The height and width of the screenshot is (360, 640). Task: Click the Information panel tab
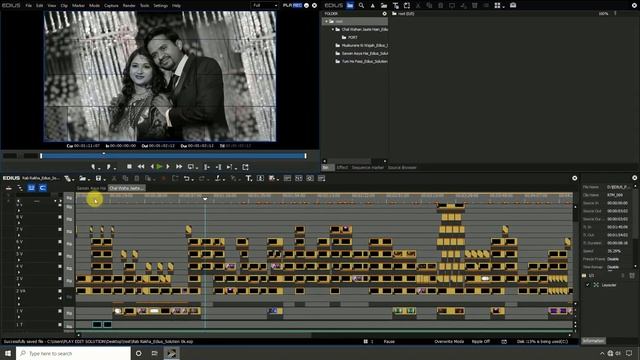[593, 341]
